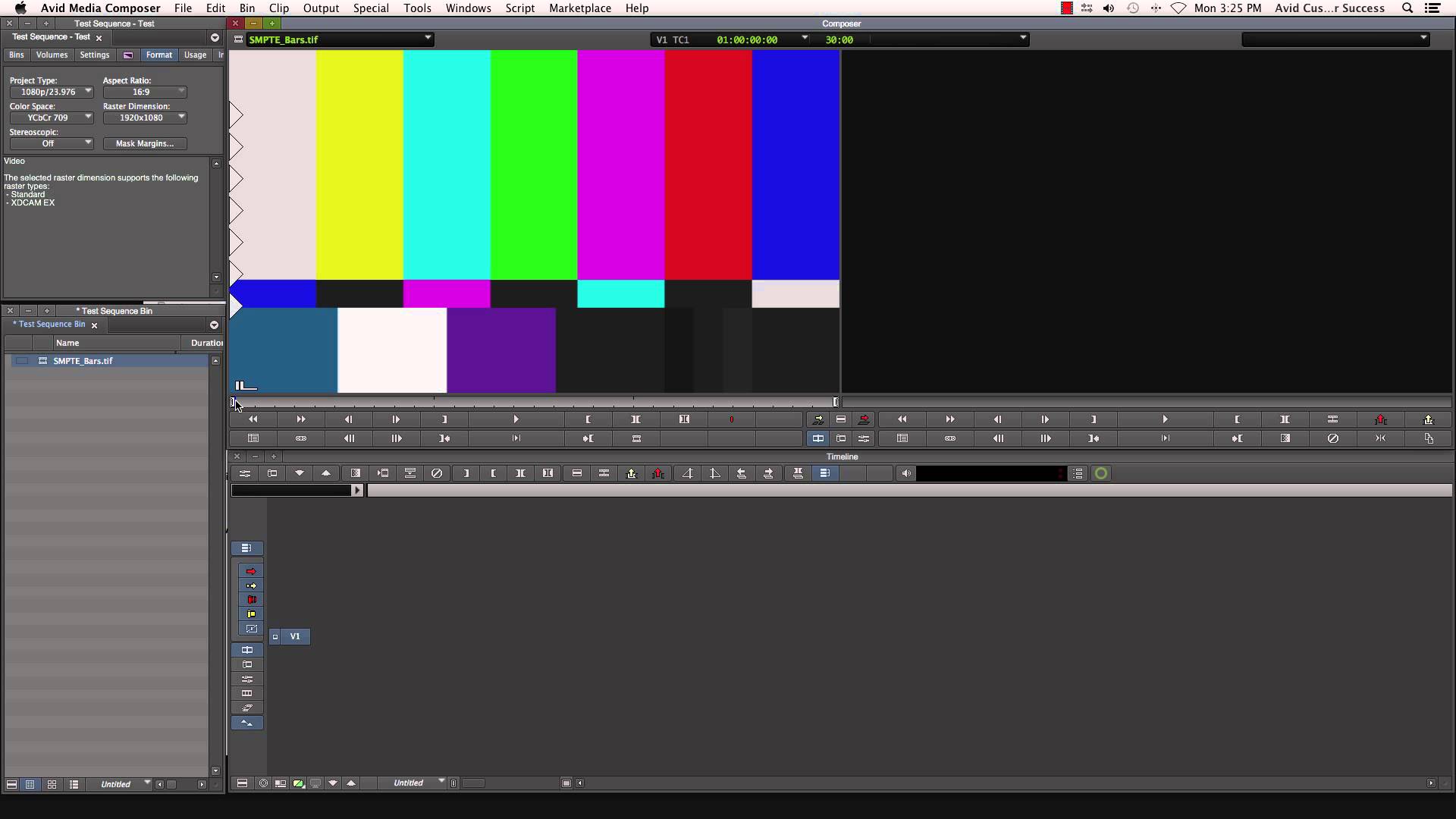Step one frame backward in source monitor

coord(349,419)
